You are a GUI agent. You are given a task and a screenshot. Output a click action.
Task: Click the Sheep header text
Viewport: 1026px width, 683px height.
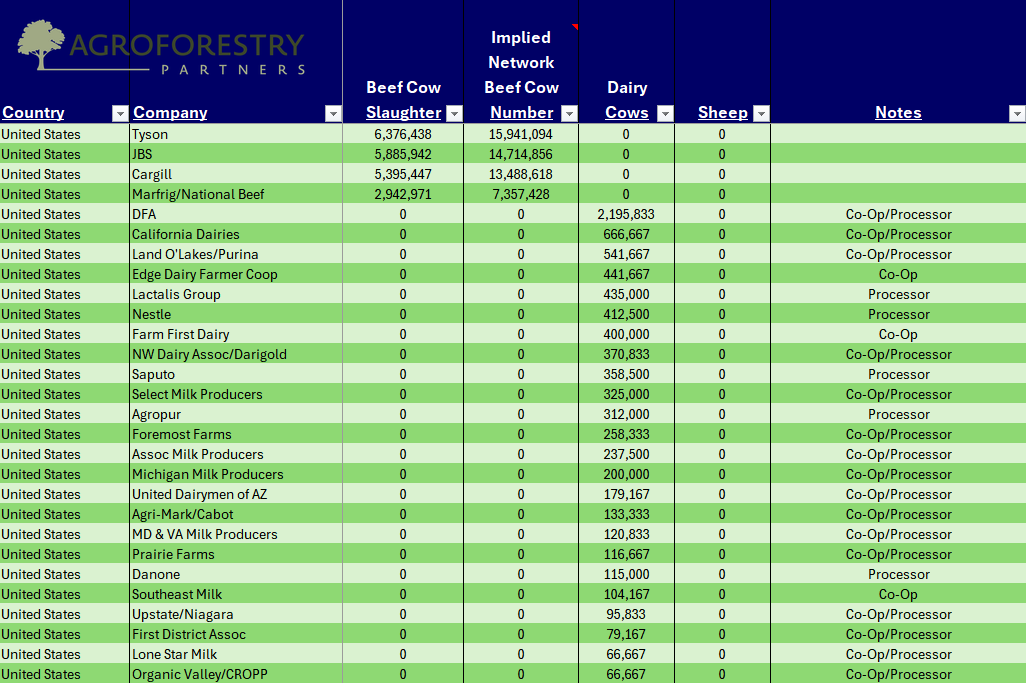[722, 113]
